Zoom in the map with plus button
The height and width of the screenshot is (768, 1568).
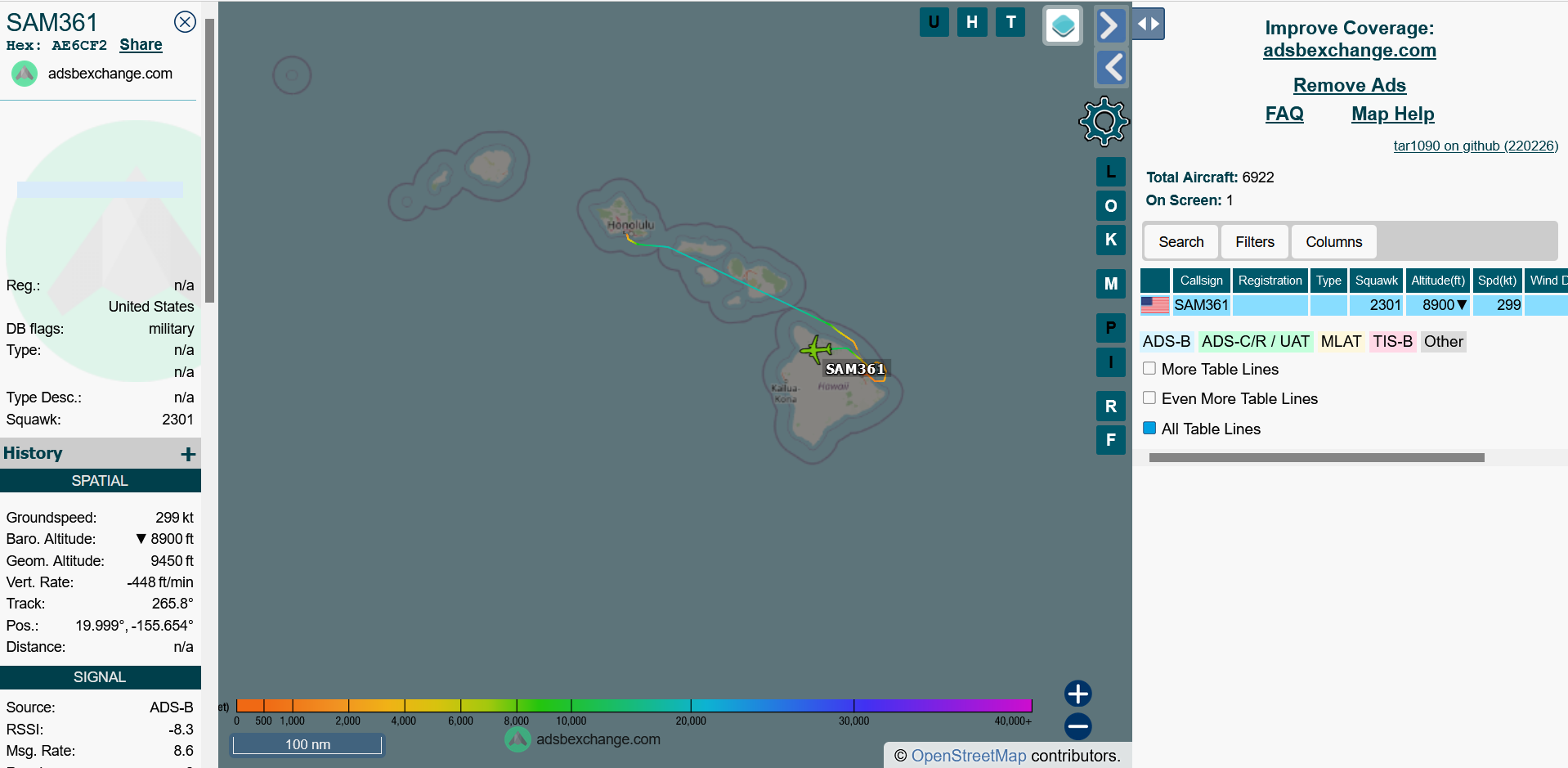(x=1077, y=694)
